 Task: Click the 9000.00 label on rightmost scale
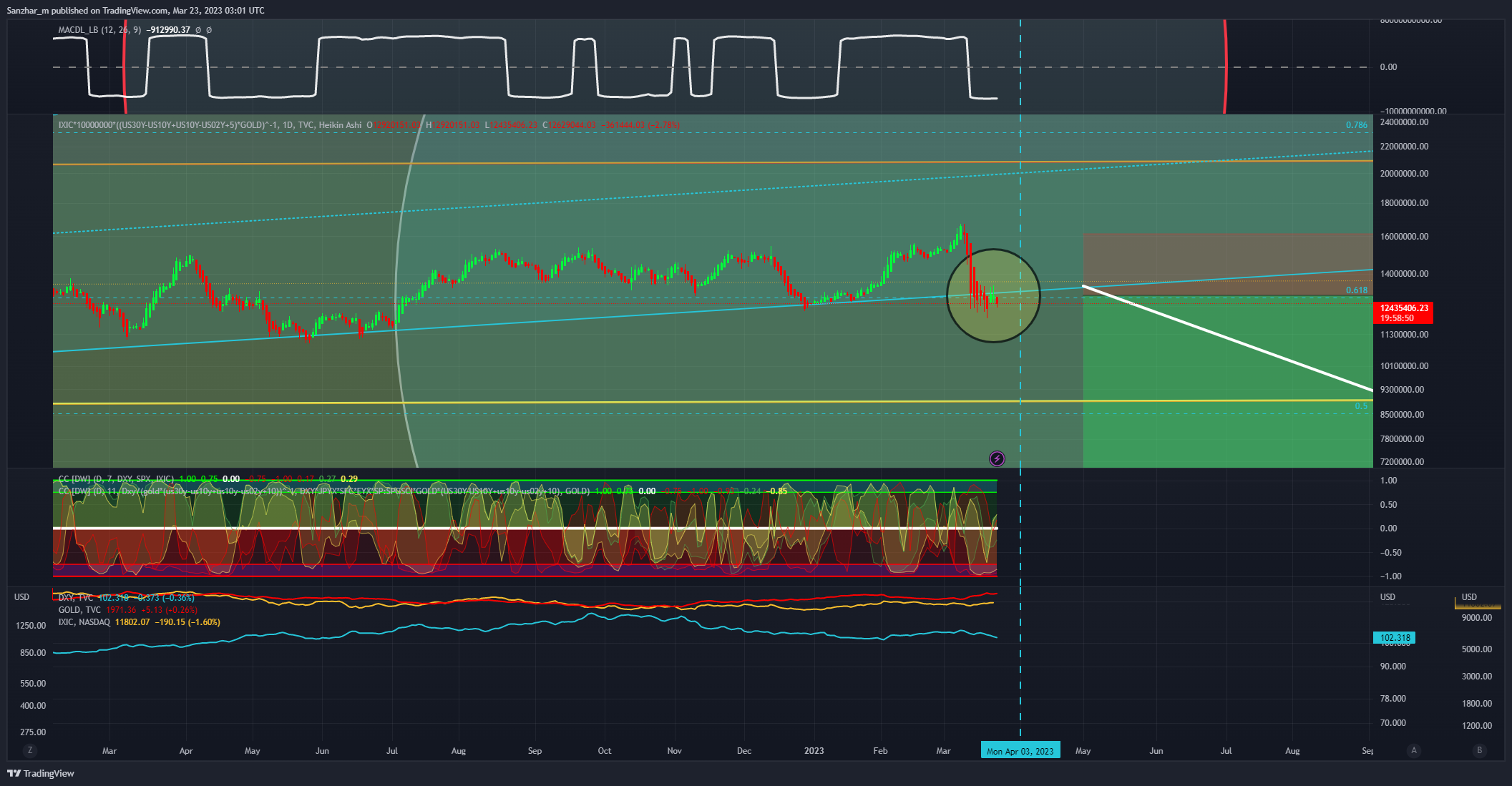(1477, 618)
